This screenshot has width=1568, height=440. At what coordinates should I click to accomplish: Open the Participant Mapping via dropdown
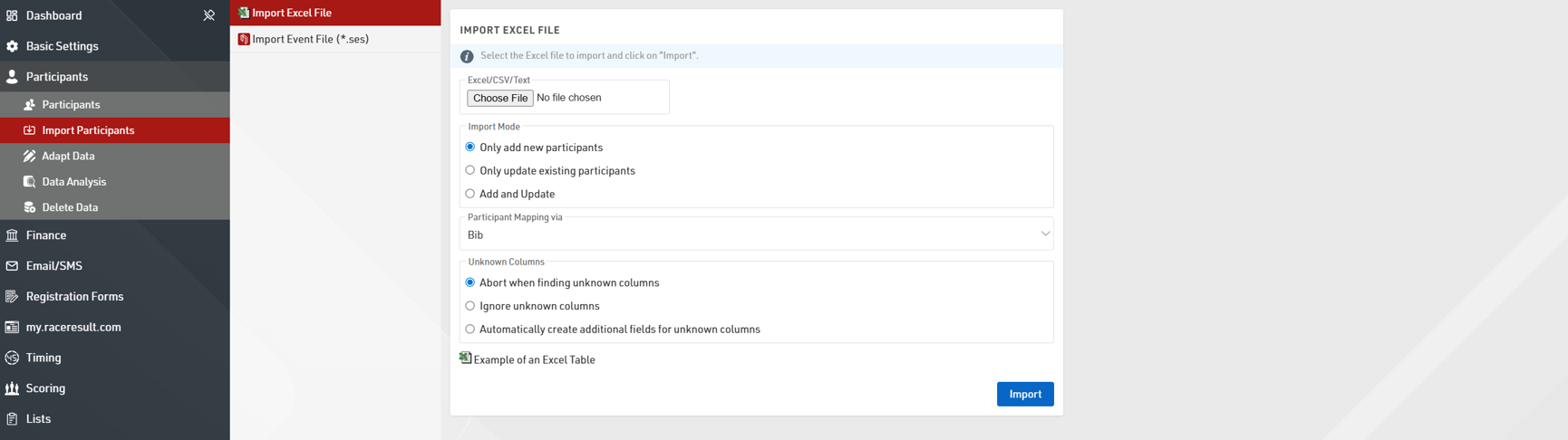(756, 234)
